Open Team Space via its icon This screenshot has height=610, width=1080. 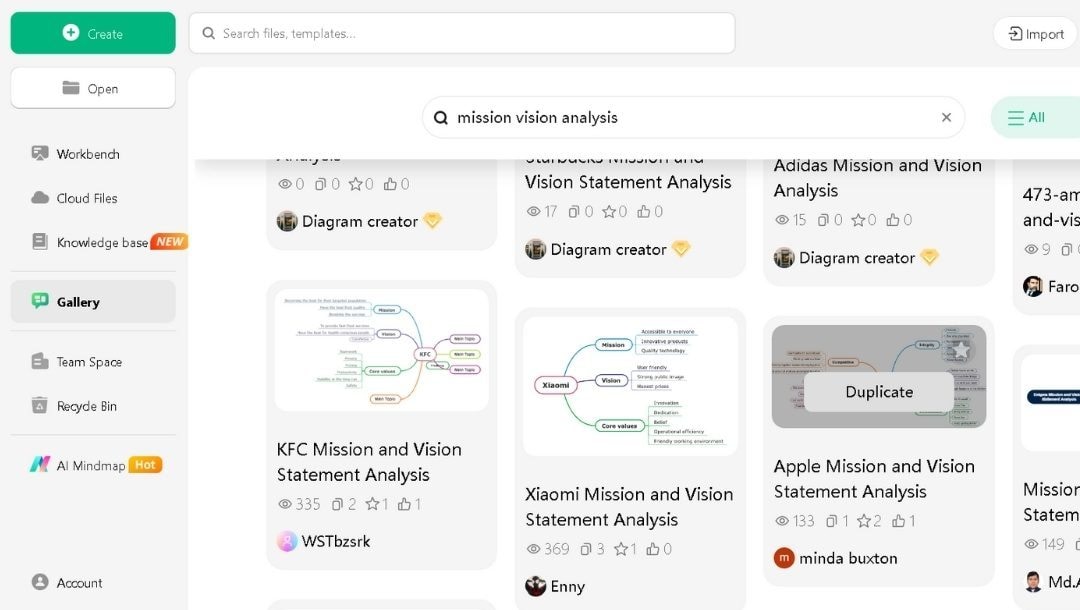pyautogui.click(x=40, y=361)
